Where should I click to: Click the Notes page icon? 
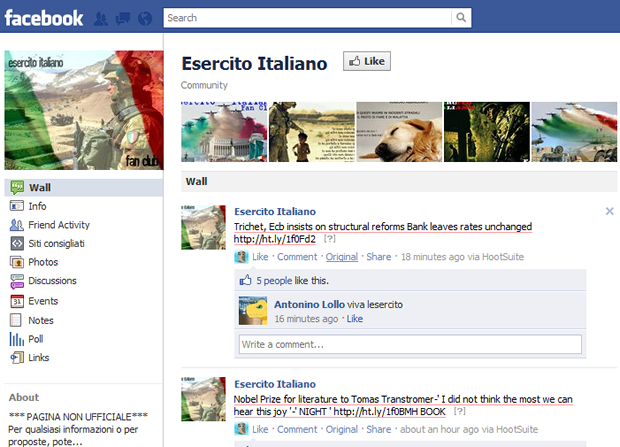coord(16,320)
